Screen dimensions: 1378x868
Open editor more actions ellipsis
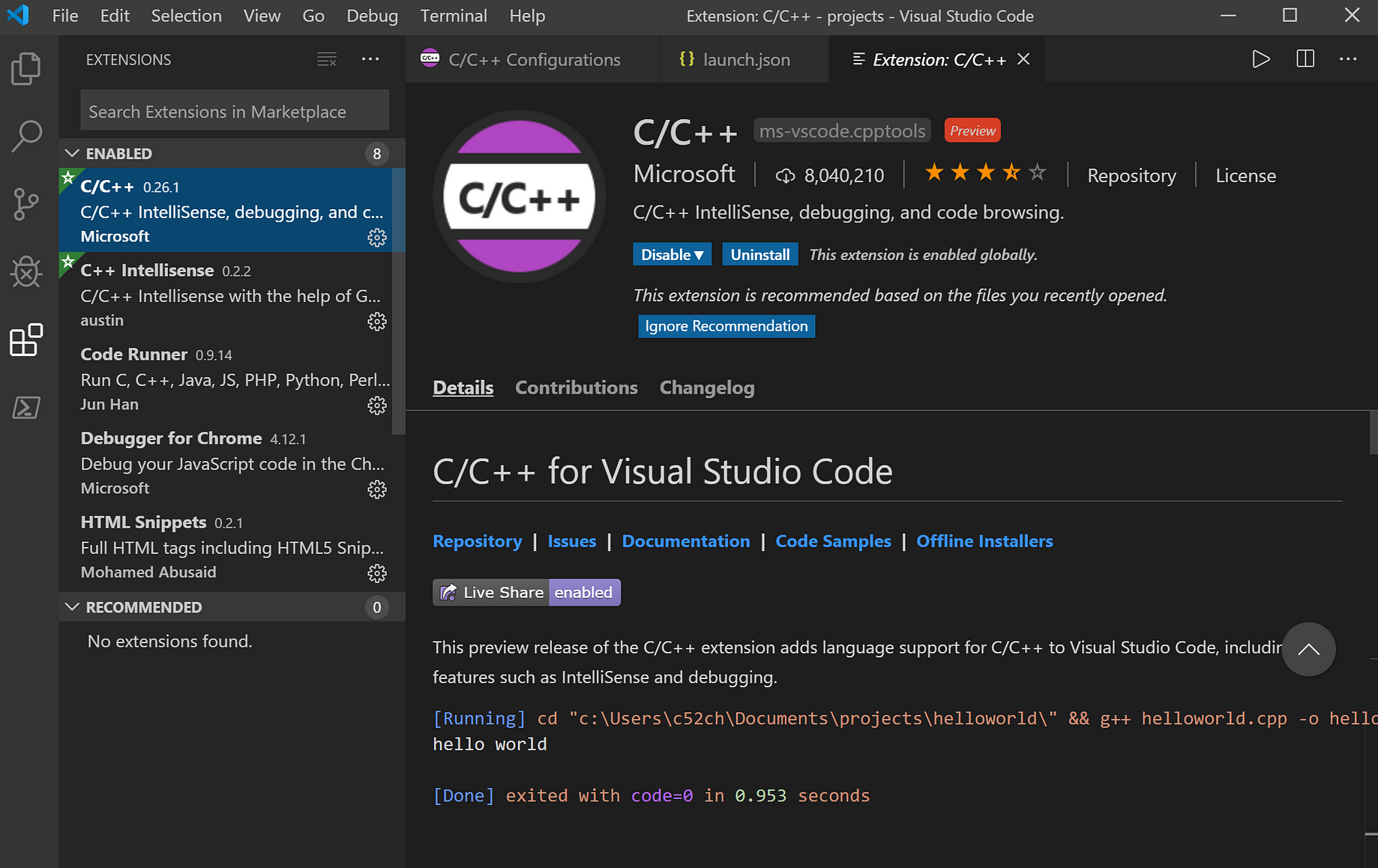[x=1348, y=59]
